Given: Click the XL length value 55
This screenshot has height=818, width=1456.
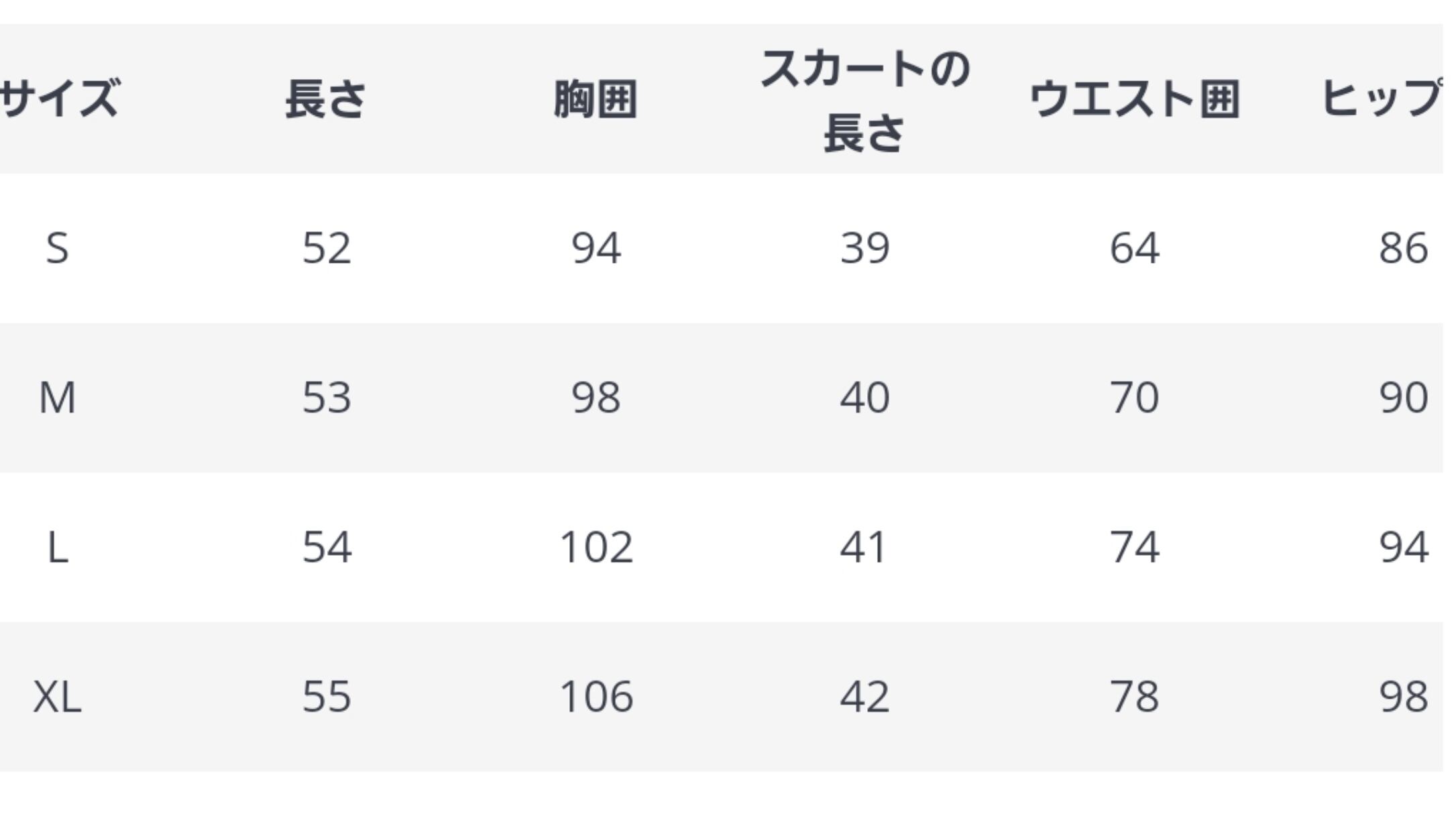Looking at the screenshot, I should 327,697.
